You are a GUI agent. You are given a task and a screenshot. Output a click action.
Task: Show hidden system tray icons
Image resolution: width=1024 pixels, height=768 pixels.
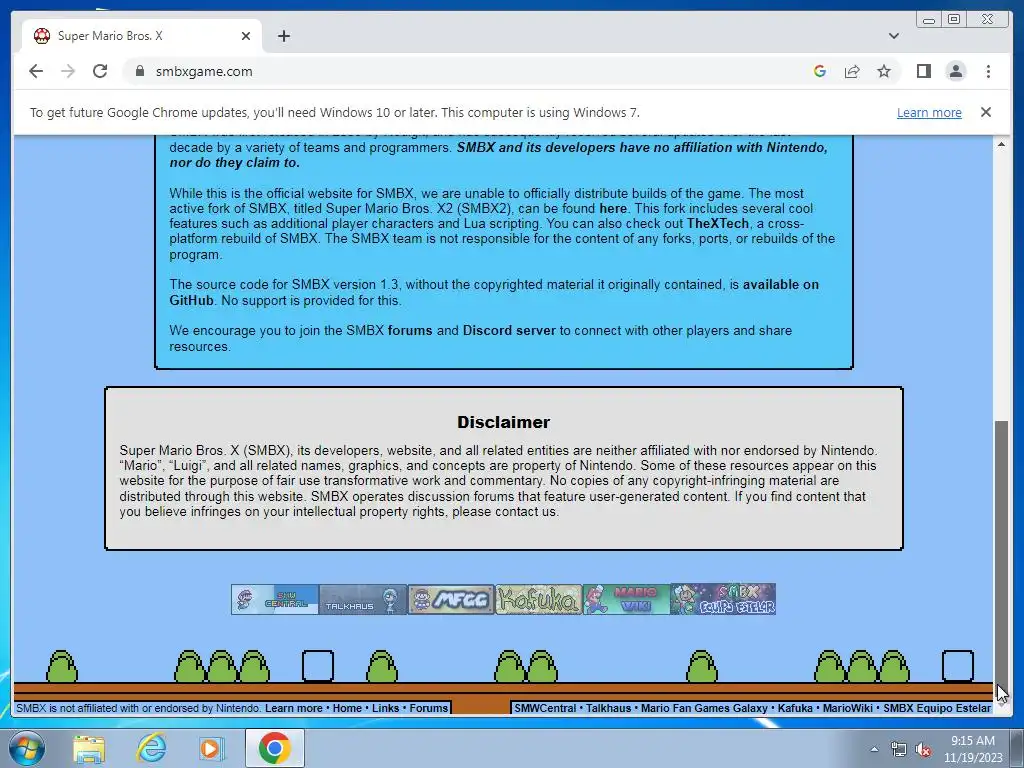(874, 749)
